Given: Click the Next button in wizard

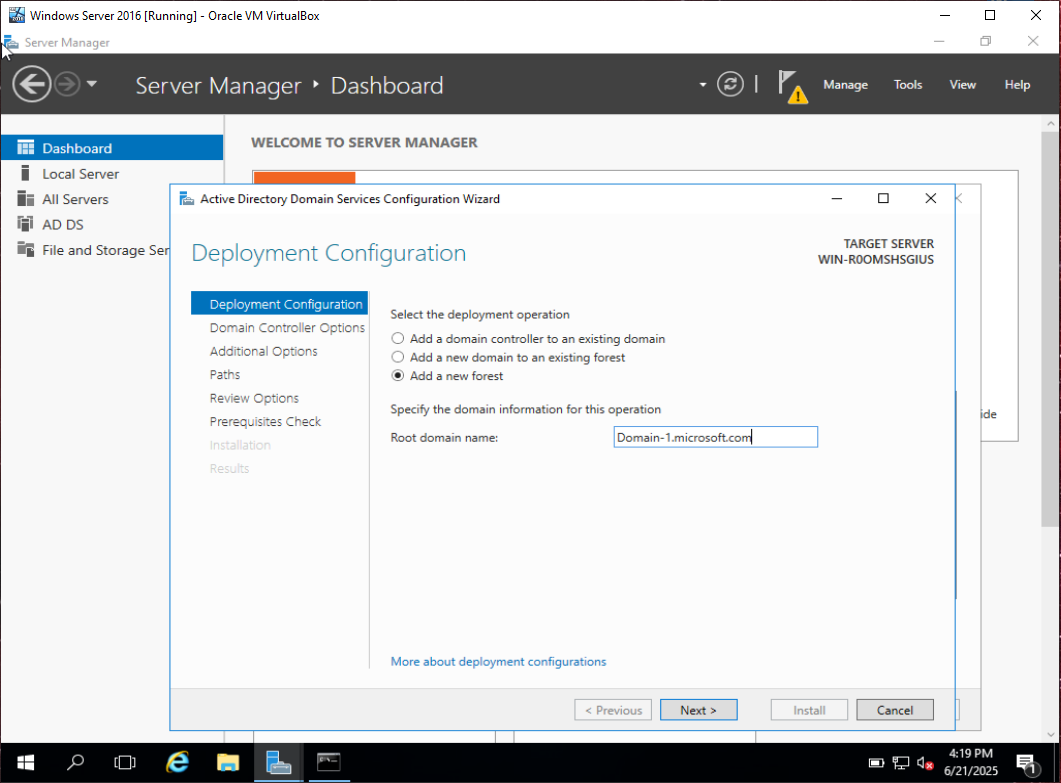Looking at the screenshot, I should [698, 710].
